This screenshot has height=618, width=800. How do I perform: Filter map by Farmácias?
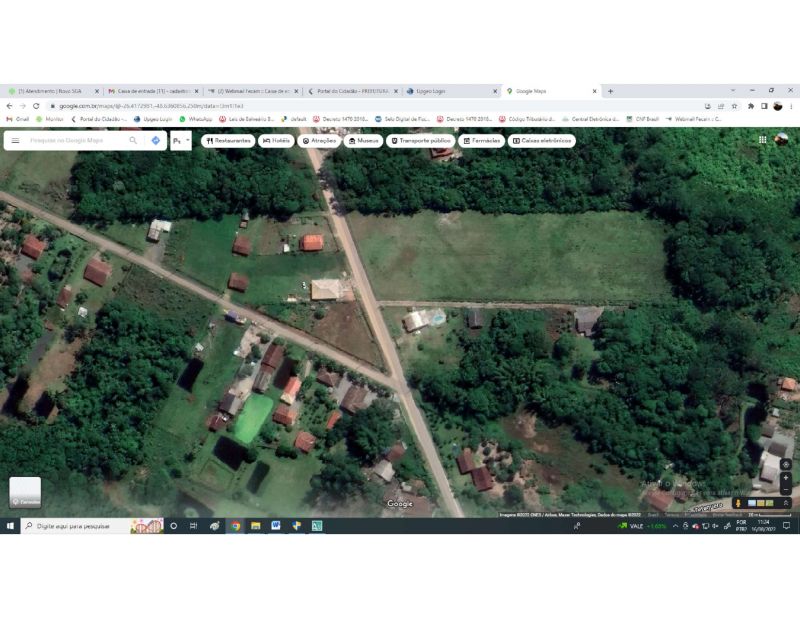(482, 141)
